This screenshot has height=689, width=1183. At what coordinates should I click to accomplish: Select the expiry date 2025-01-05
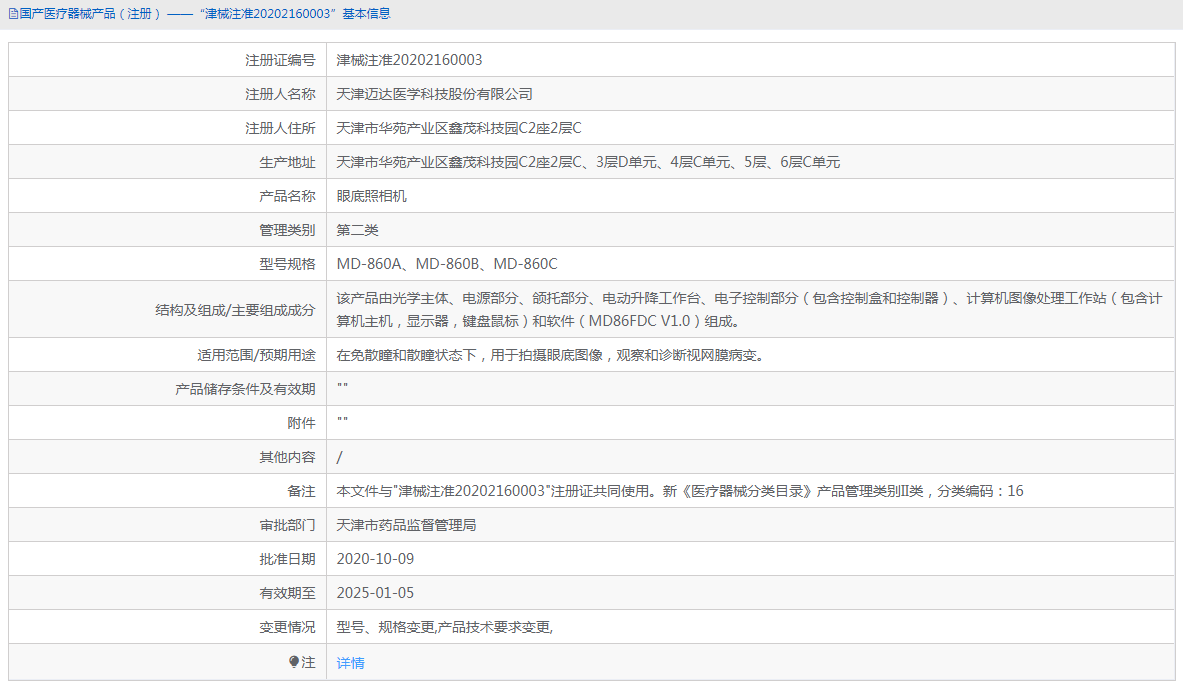375,593
